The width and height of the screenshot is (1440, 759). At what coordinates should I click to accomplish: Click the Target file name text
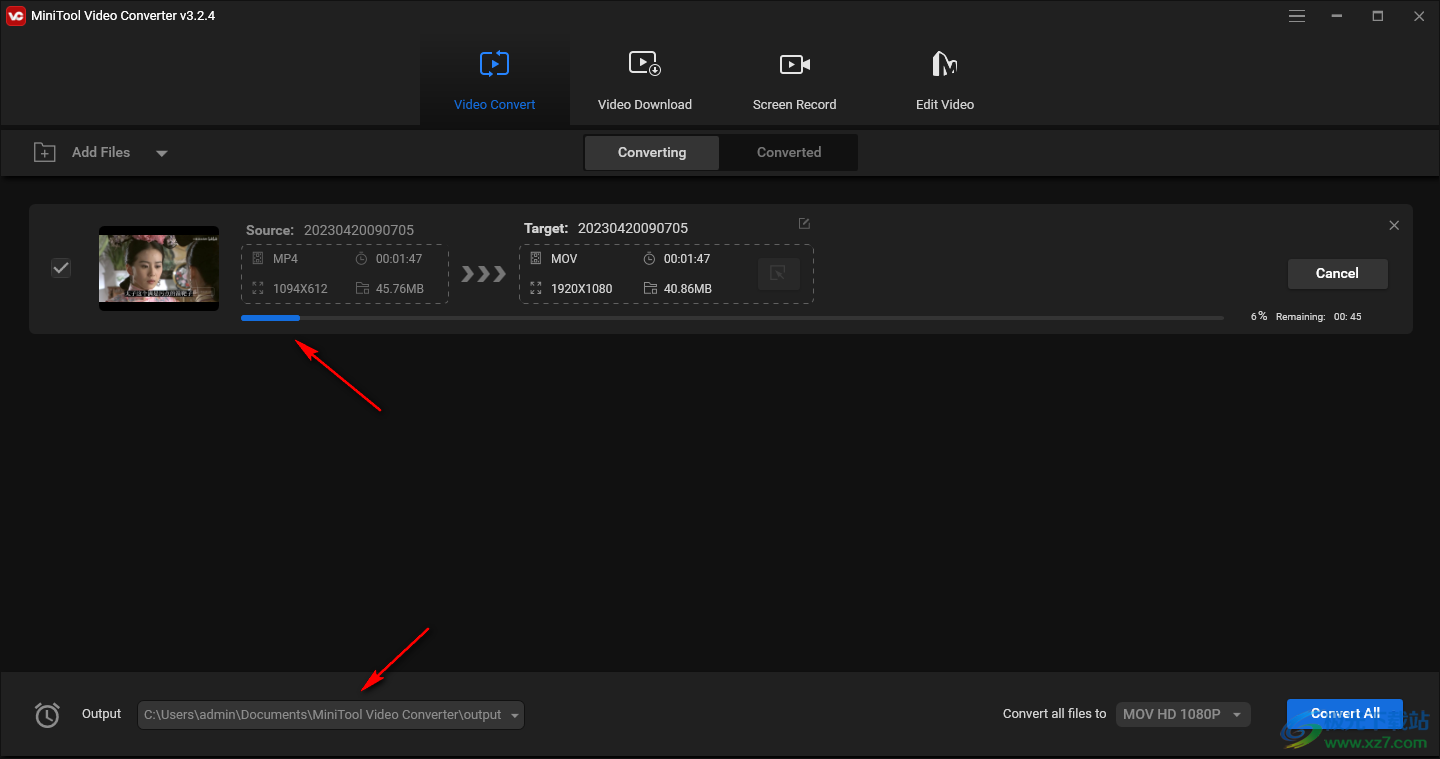point(633,228)
